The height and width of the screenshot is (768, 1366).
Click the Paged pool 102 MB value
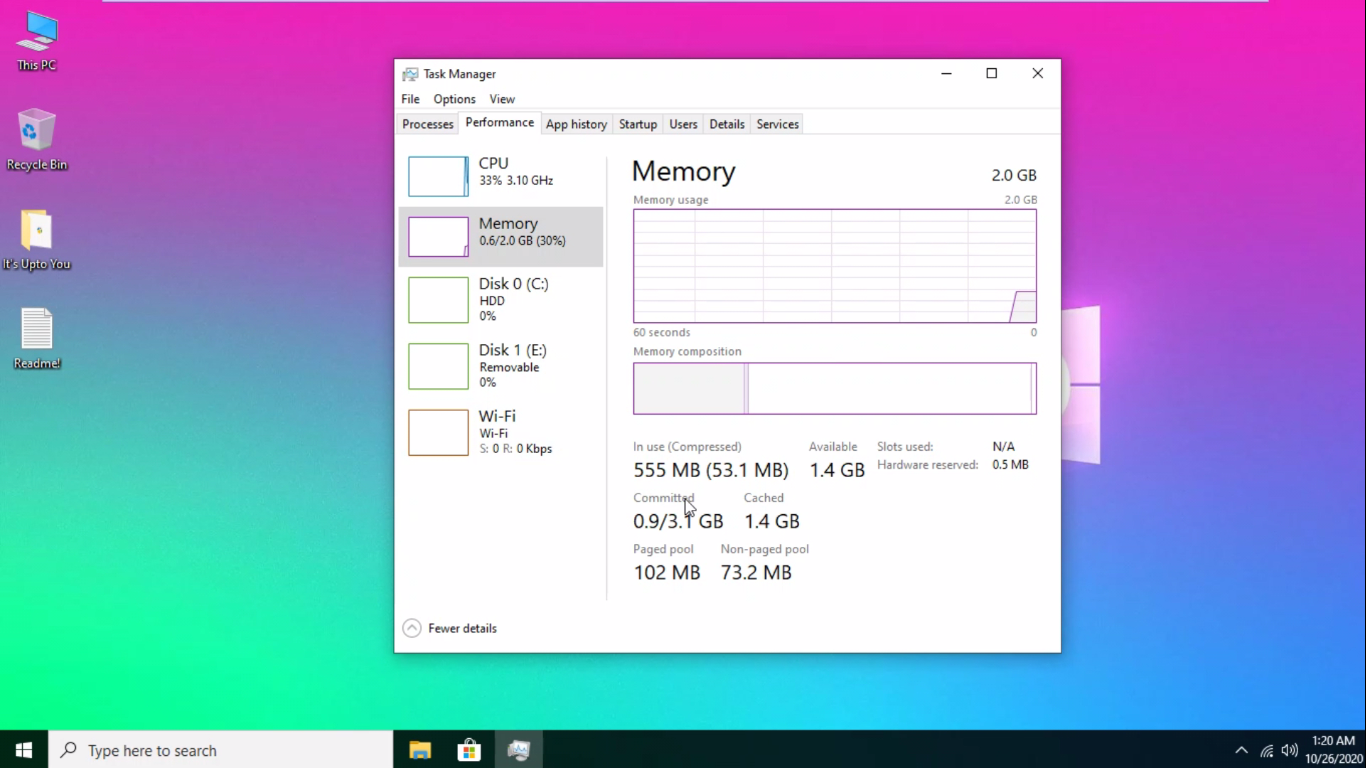coord(667,573)
